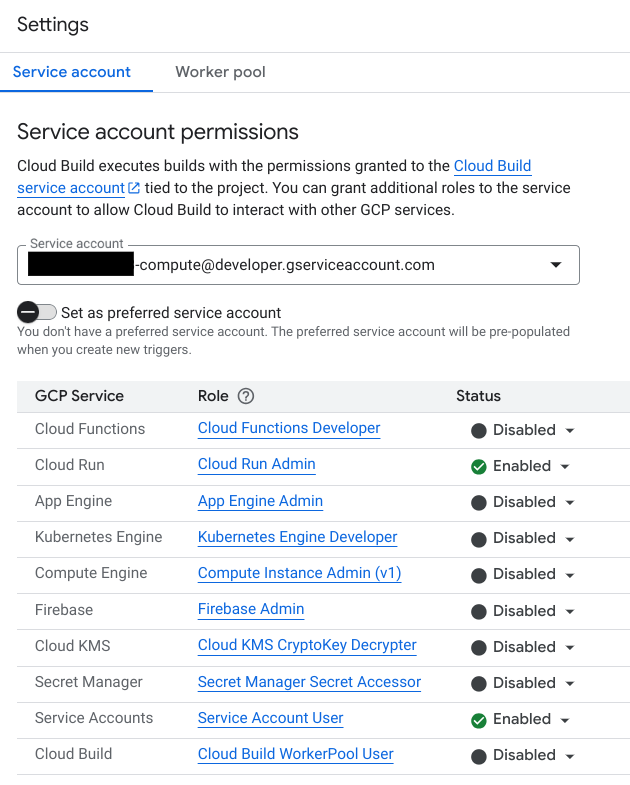Screen dimensions: 630x785
Task: Expand status dropdown arrow for App Engine
Action: tap(570, 503)
